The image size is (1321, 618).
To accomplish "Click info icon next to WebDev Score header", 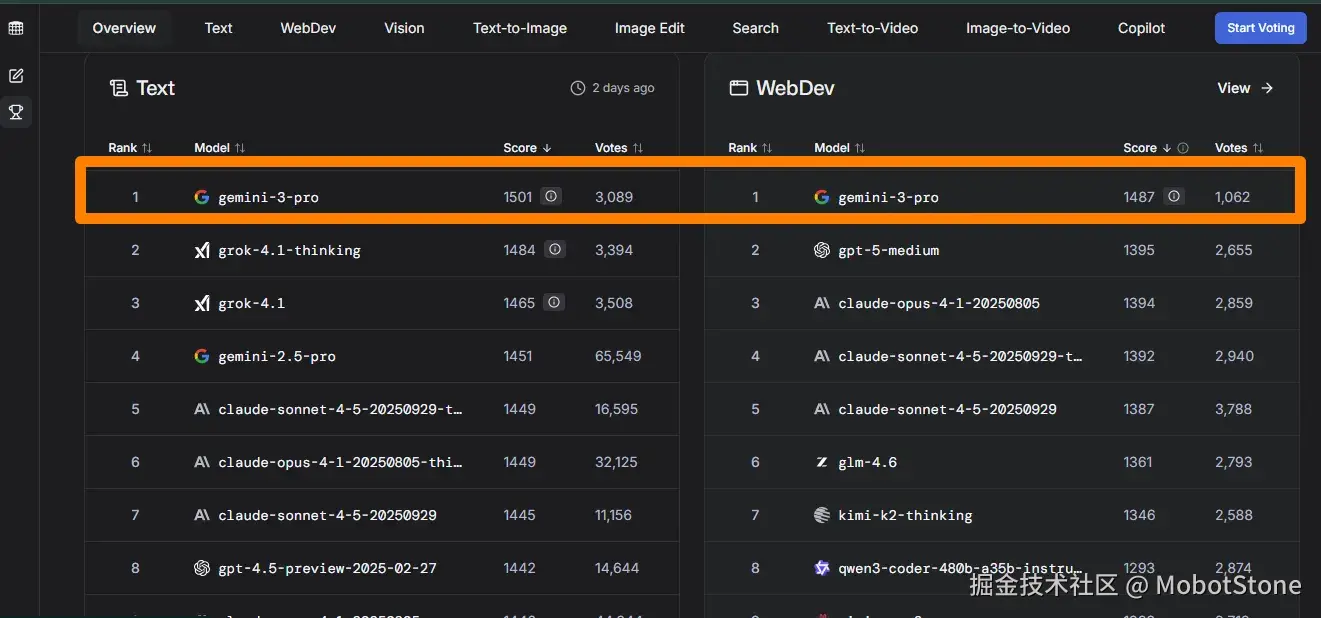I will click(x=1183, y=148).
